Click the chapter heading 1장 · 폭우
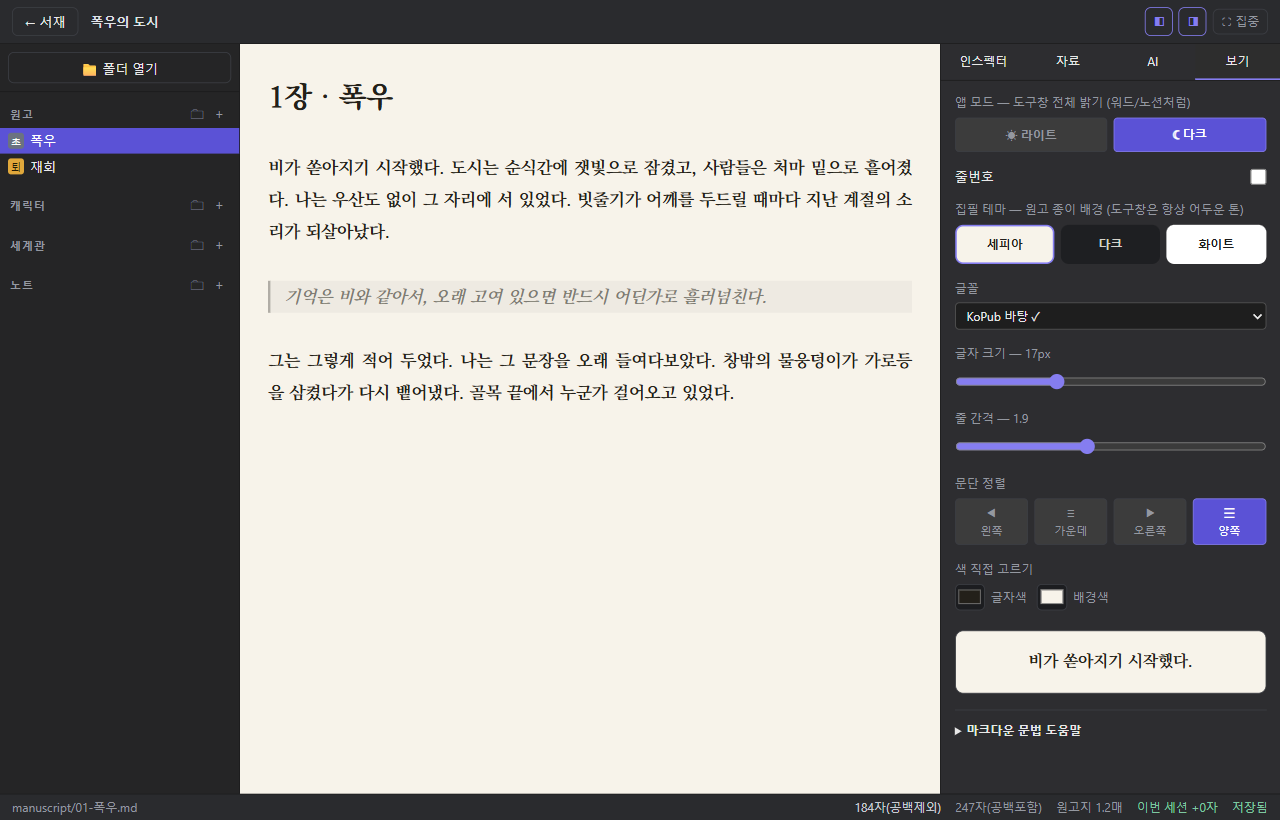1280x820 pixels. click(x=331, y=97)
